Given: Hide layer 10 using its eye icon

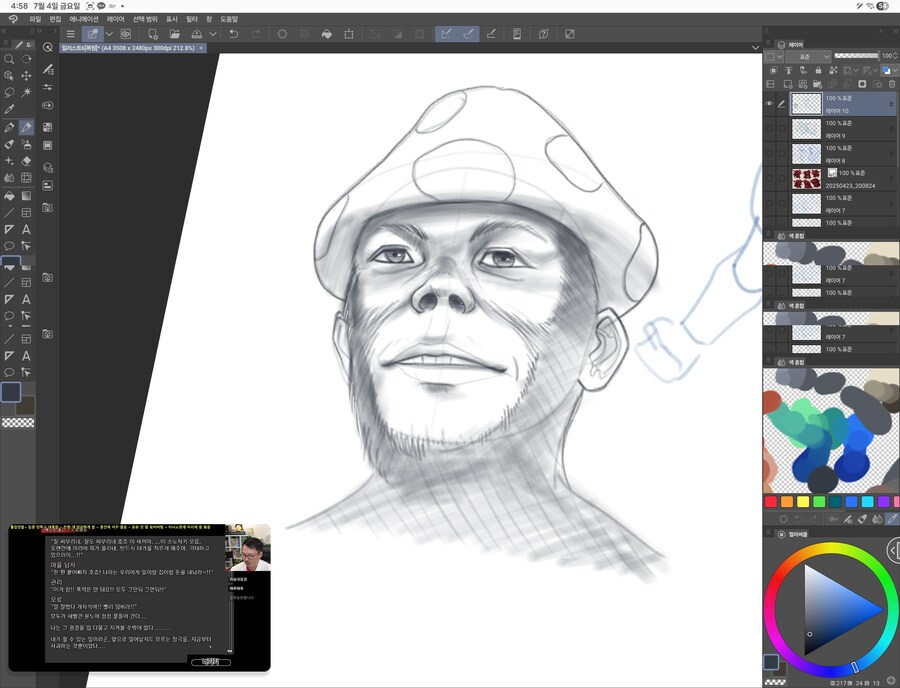Looking at the screenshot, I should (x=769, y=104).
